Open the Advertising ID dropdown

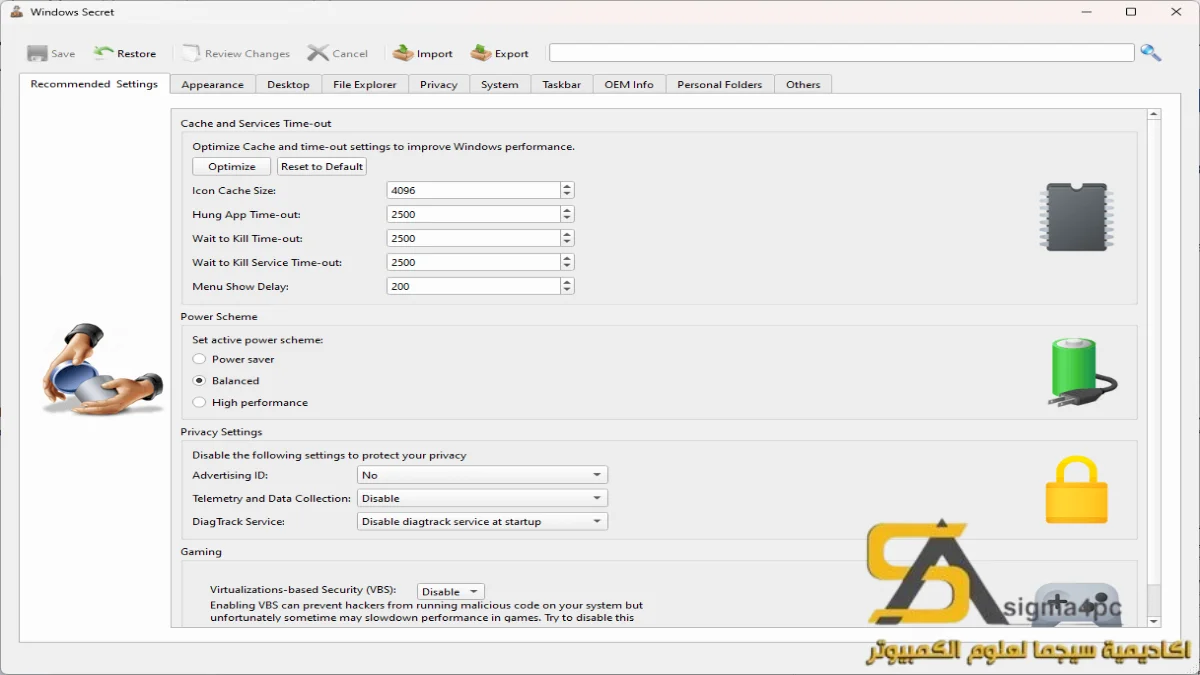tap(482, 475)
